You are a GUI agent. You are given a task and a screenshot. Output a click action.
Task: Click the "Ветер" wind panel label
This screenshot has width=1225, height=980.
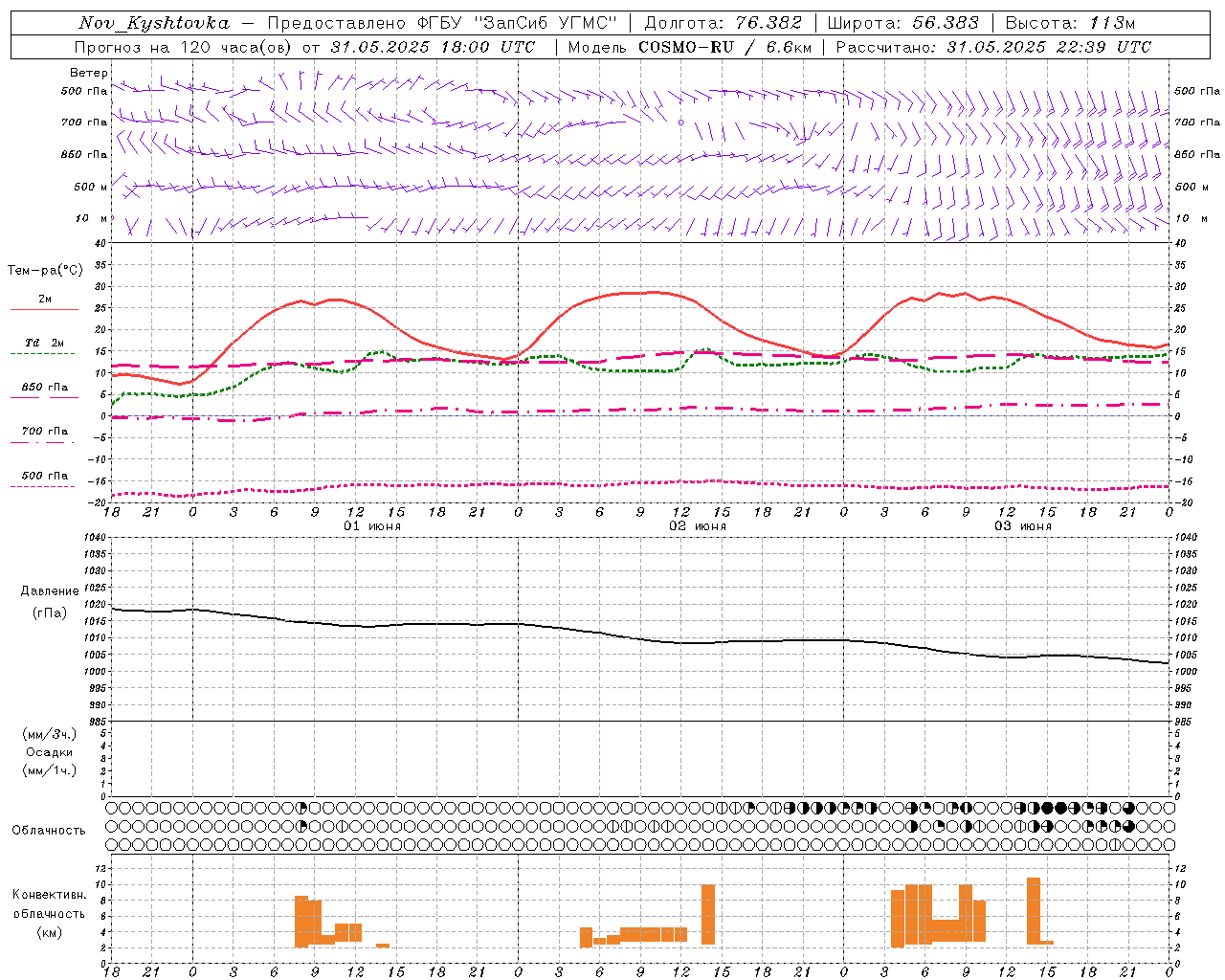(89, 73)
